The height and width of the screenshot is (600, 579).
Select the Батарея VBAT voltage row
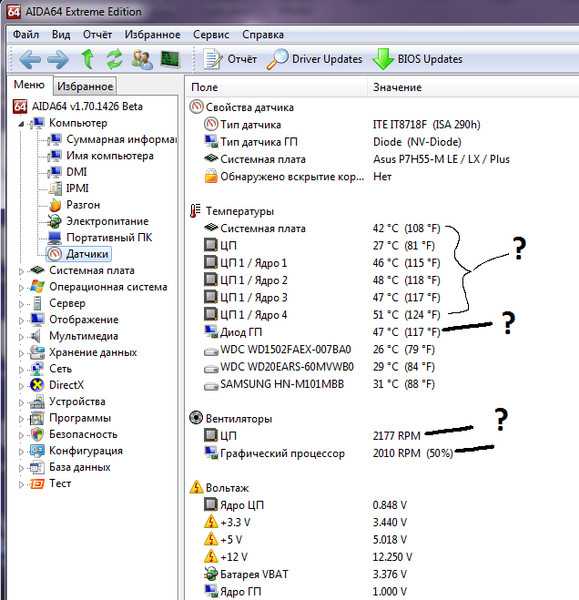click(383, 574)
